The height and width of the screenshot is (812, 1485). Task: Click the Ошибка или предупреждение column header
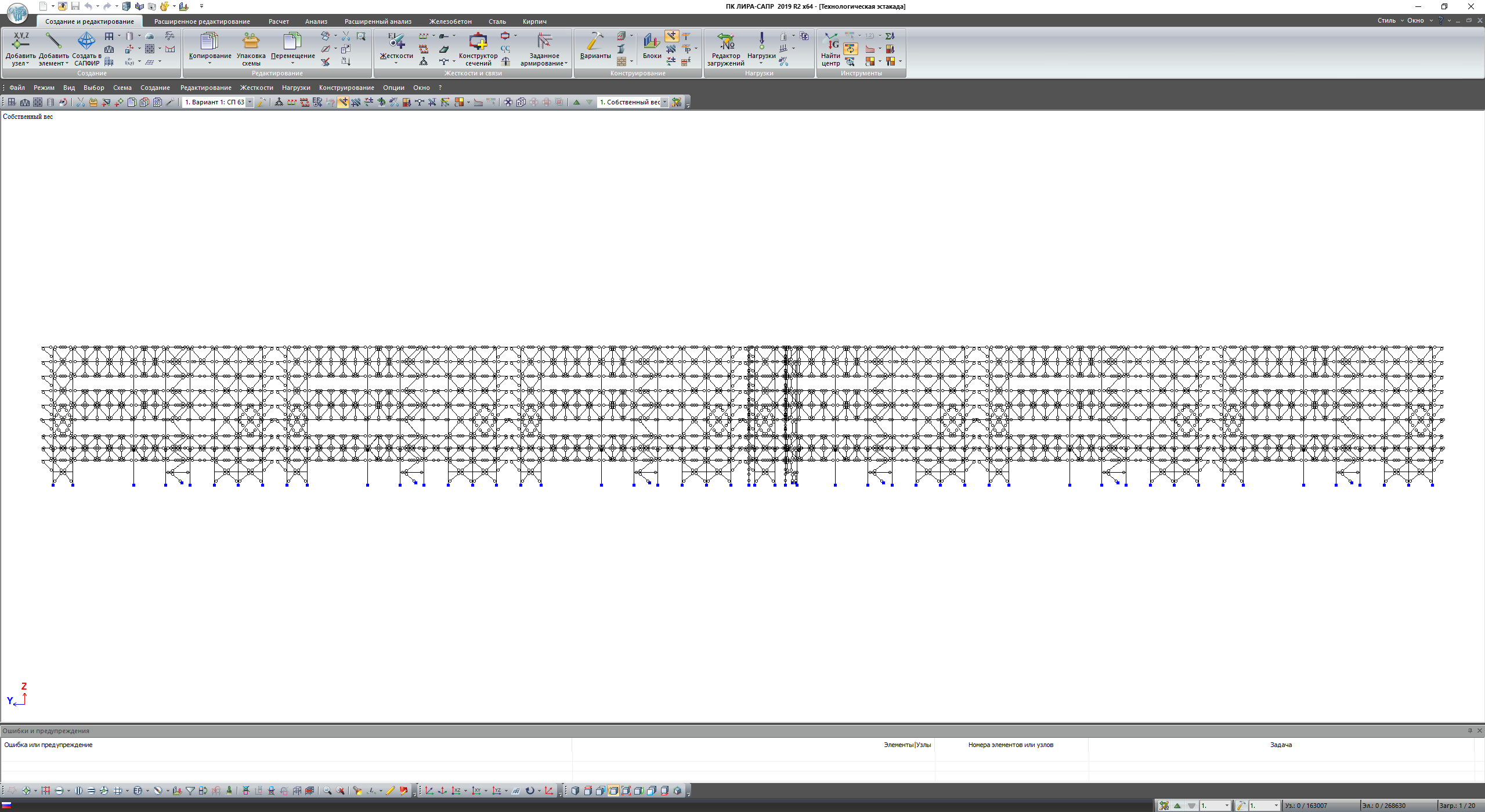coord(48,745)
